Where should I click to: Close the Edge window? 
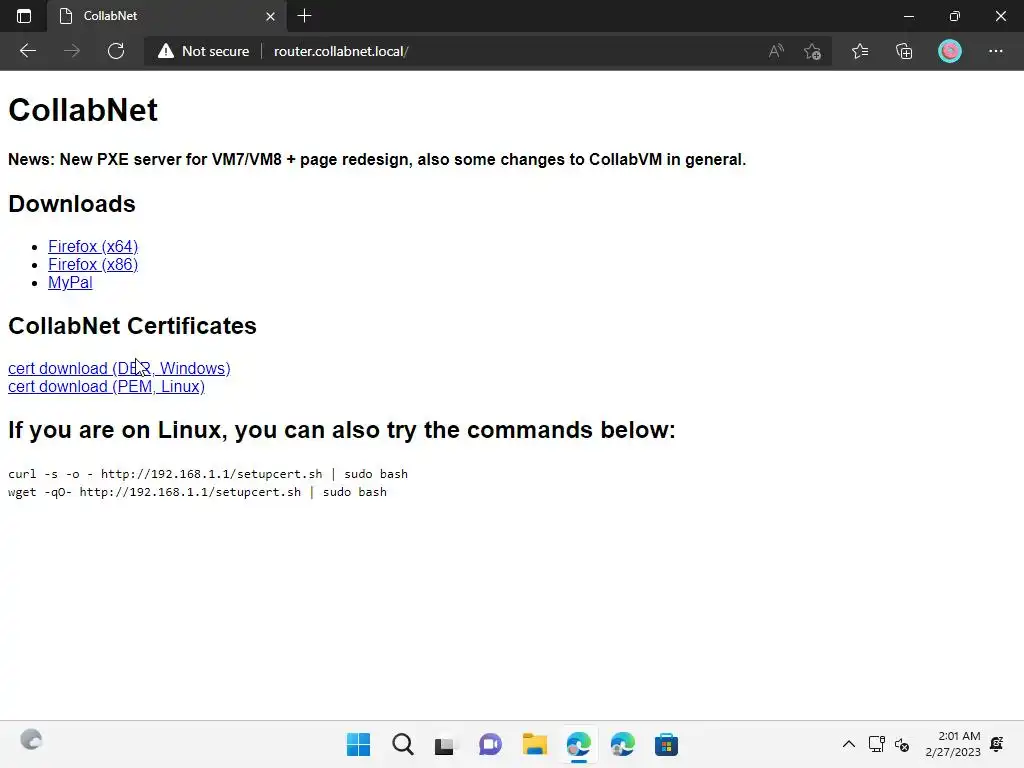tap(1000, 16)
